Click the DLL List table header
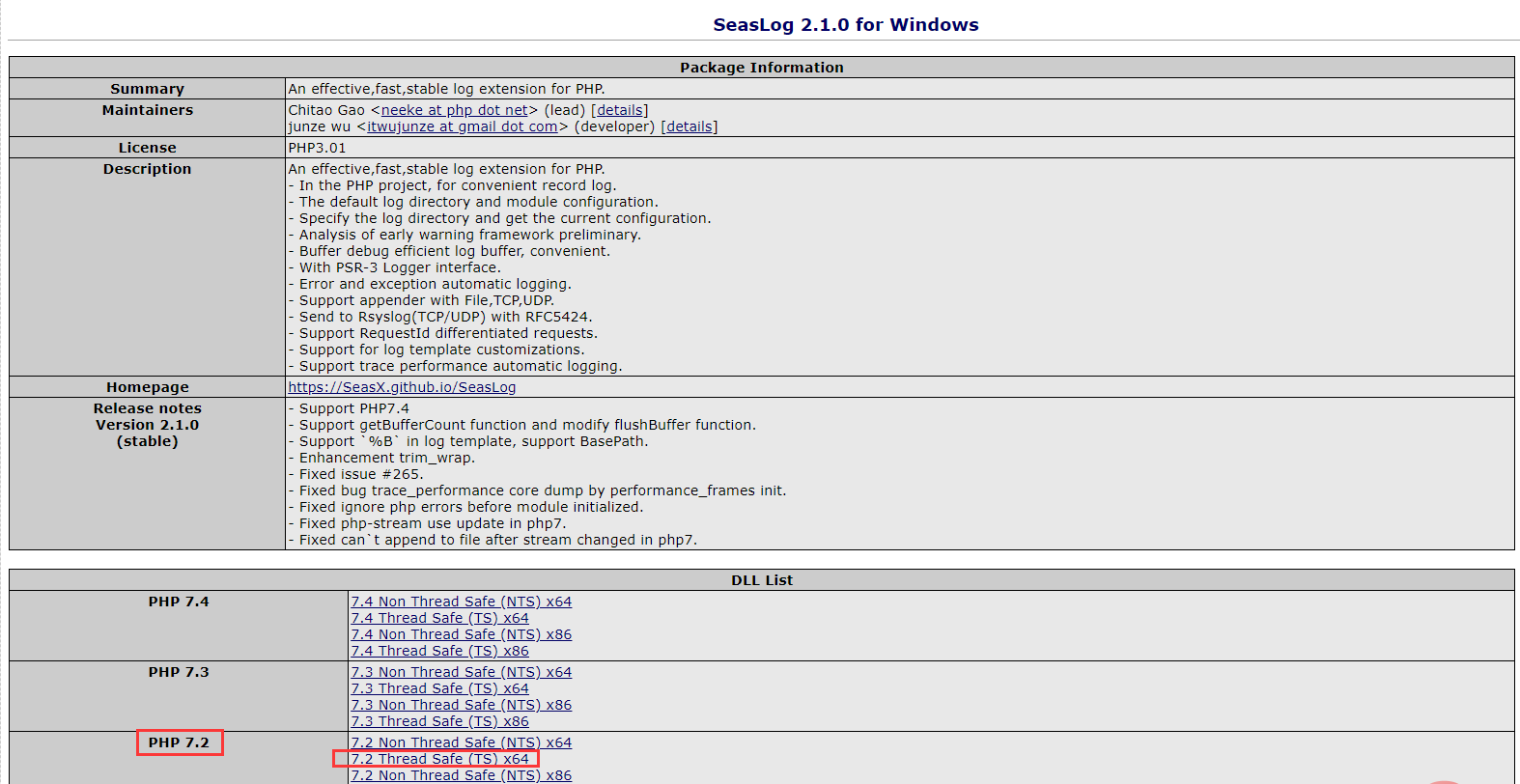 762,580
